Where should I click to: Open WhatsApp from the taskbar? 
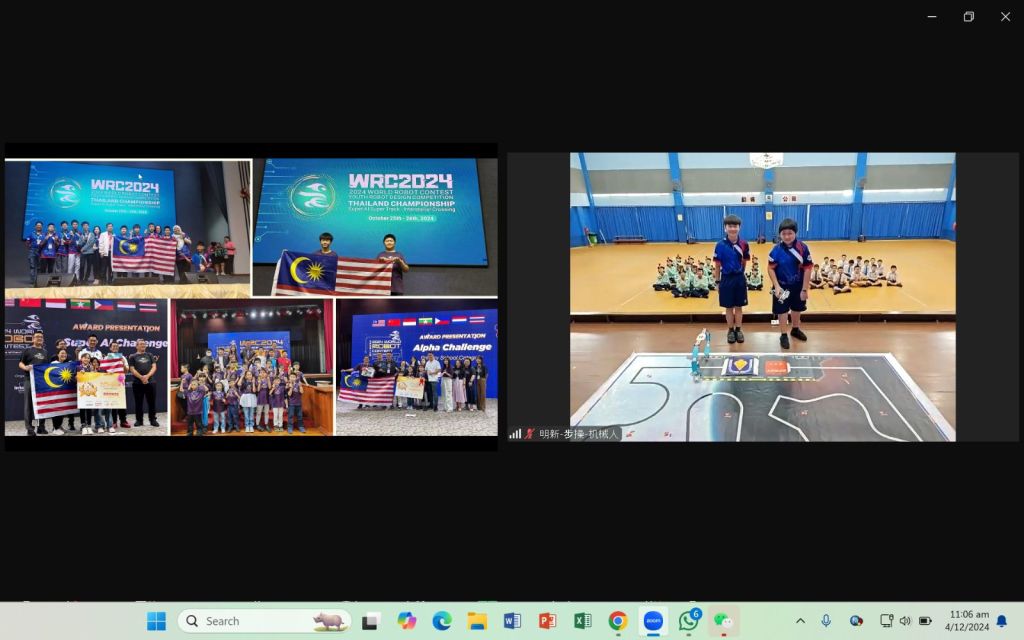point(688,621)
